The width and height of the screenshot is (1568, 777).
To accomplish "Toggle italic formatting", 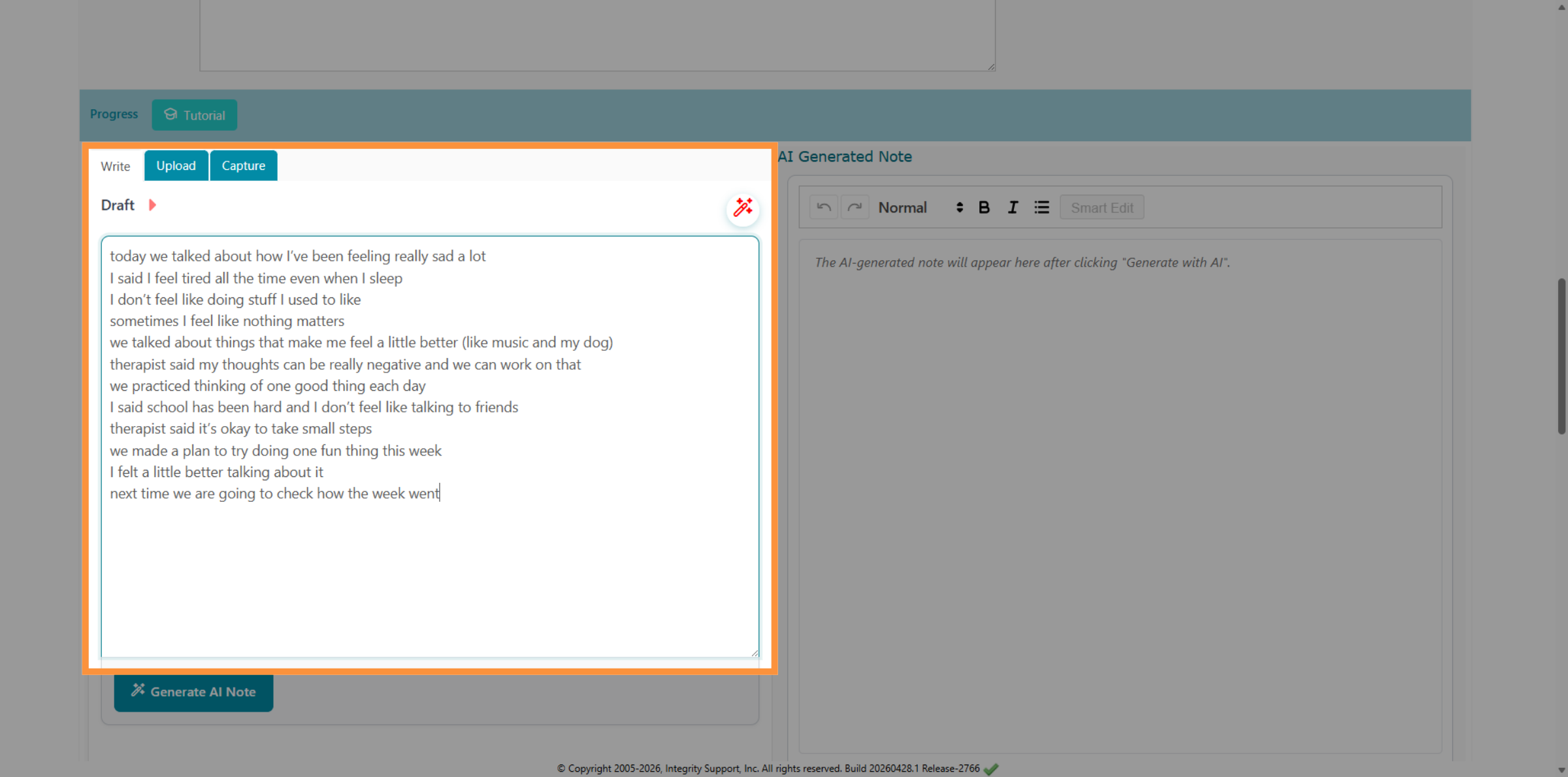I will coord(1013,208).
